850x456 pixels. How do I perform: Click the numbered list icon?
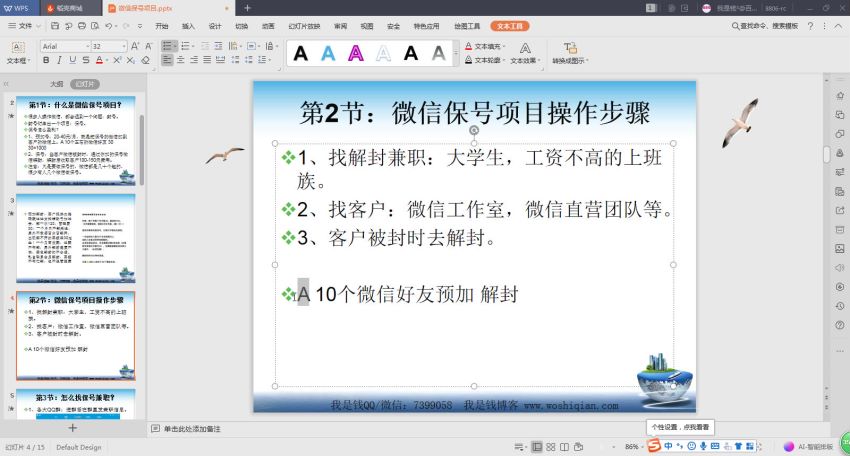tap(185, 46)
